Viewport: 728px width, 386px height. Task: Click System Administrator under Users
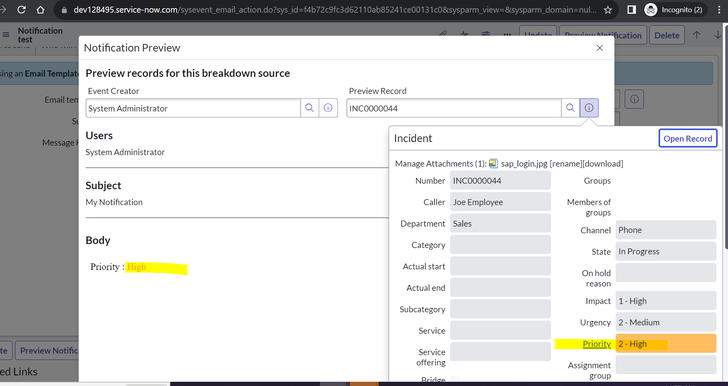click(125, 152)
